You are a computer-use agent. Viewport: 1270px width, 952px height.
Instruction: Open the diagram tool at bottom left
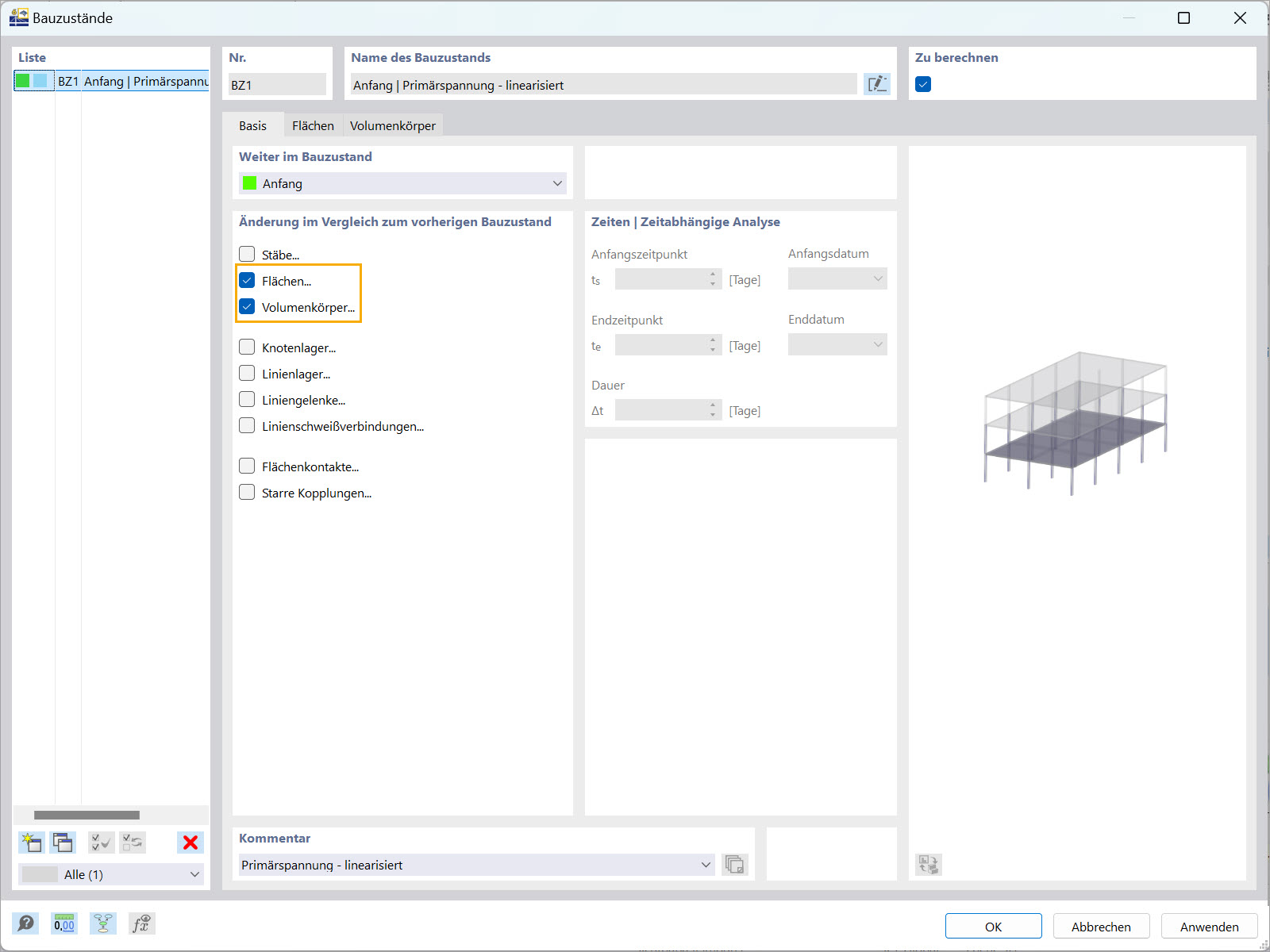point(102,923)
